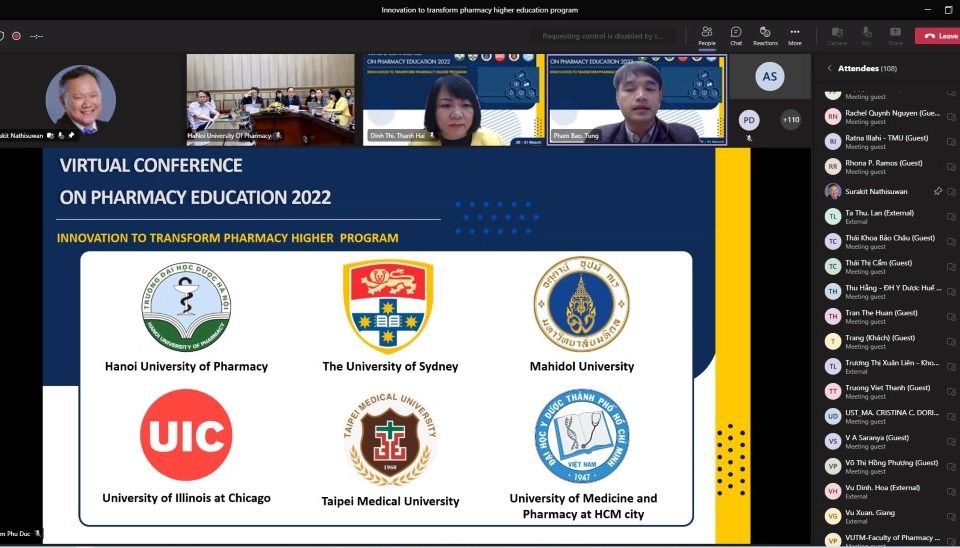The height and width of the screenshot is (548, 960).
Task: Toggle the Camera button
Action: click(837, 36)
